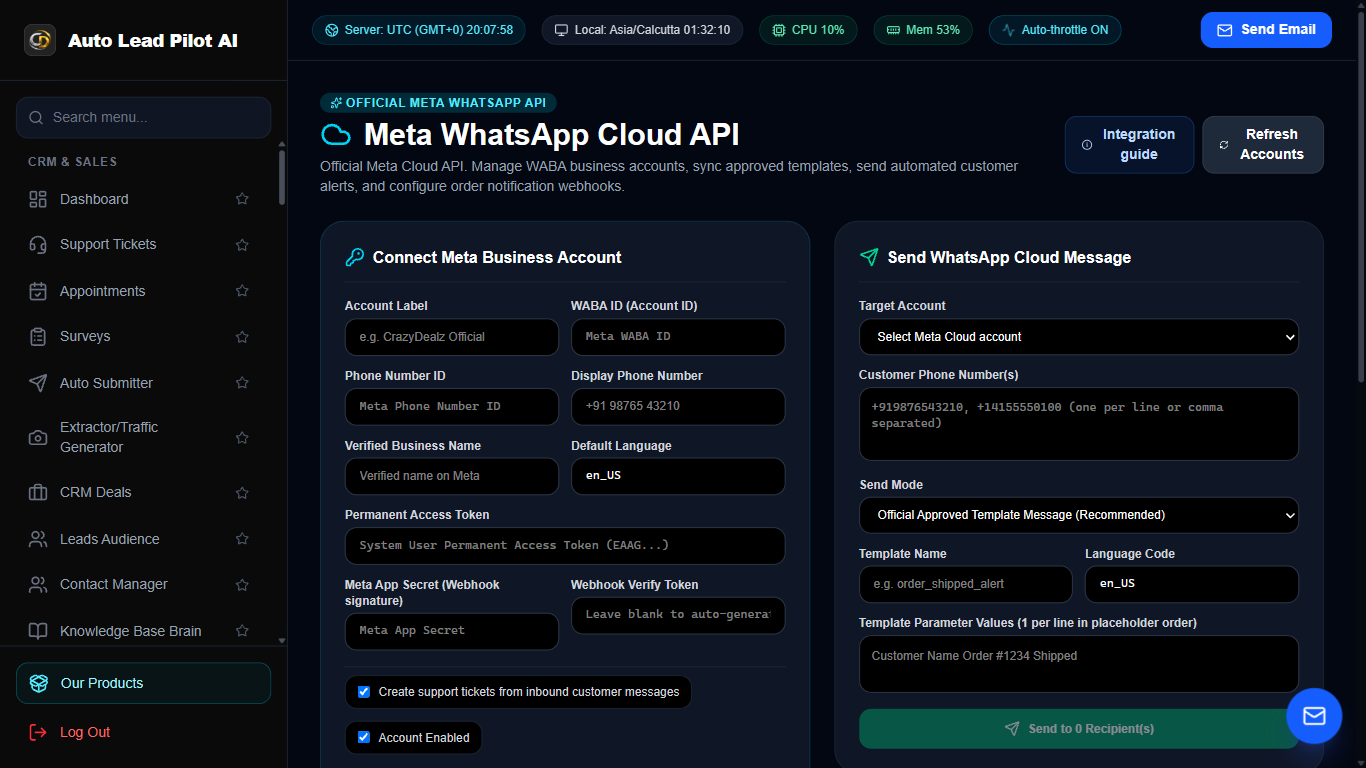The image size is (1366, 768).
Task: Click Send to 0 Recipient(s) button
Action: click(x=1079, y=729)
